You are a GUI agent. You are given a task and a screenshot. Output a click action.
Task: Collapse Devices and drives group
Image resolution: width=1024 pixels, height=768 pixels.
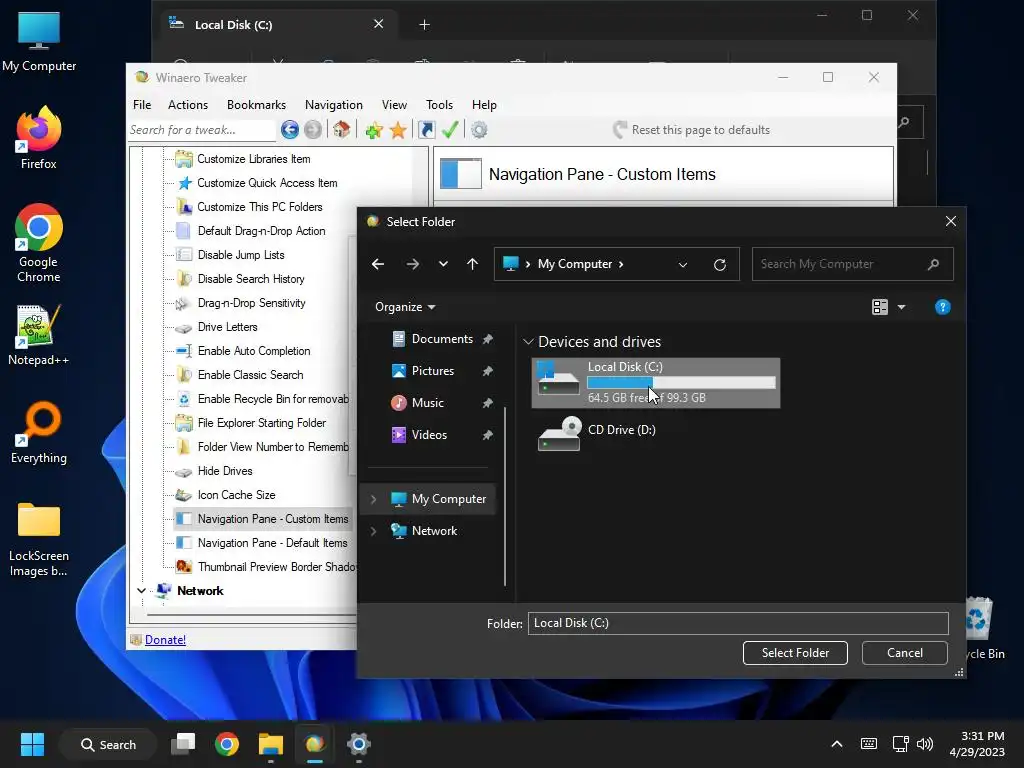[x=528, y=342]
